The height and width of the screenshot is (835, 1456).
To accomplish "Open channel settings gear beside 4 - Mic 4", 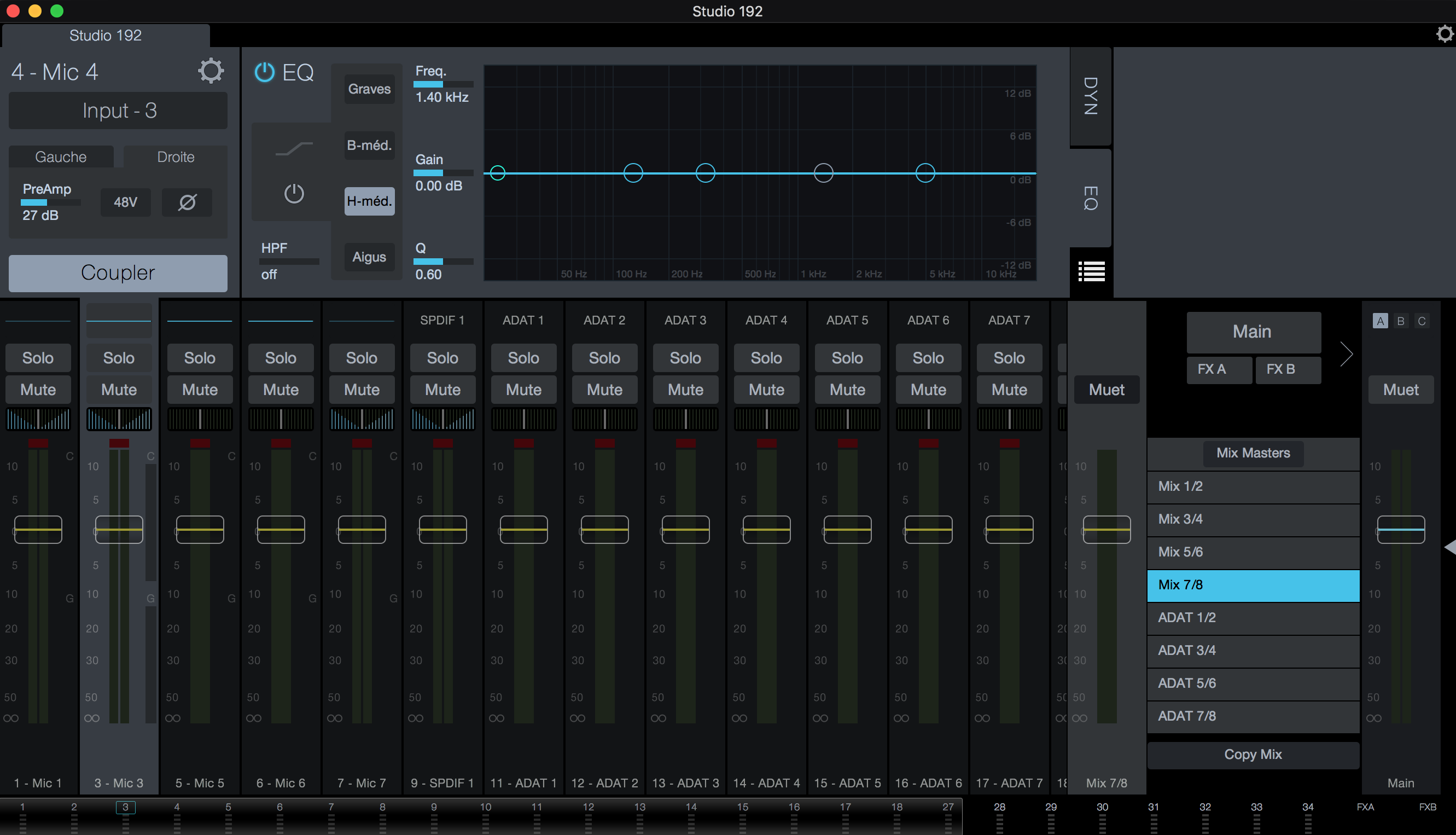I will (211, 71).
